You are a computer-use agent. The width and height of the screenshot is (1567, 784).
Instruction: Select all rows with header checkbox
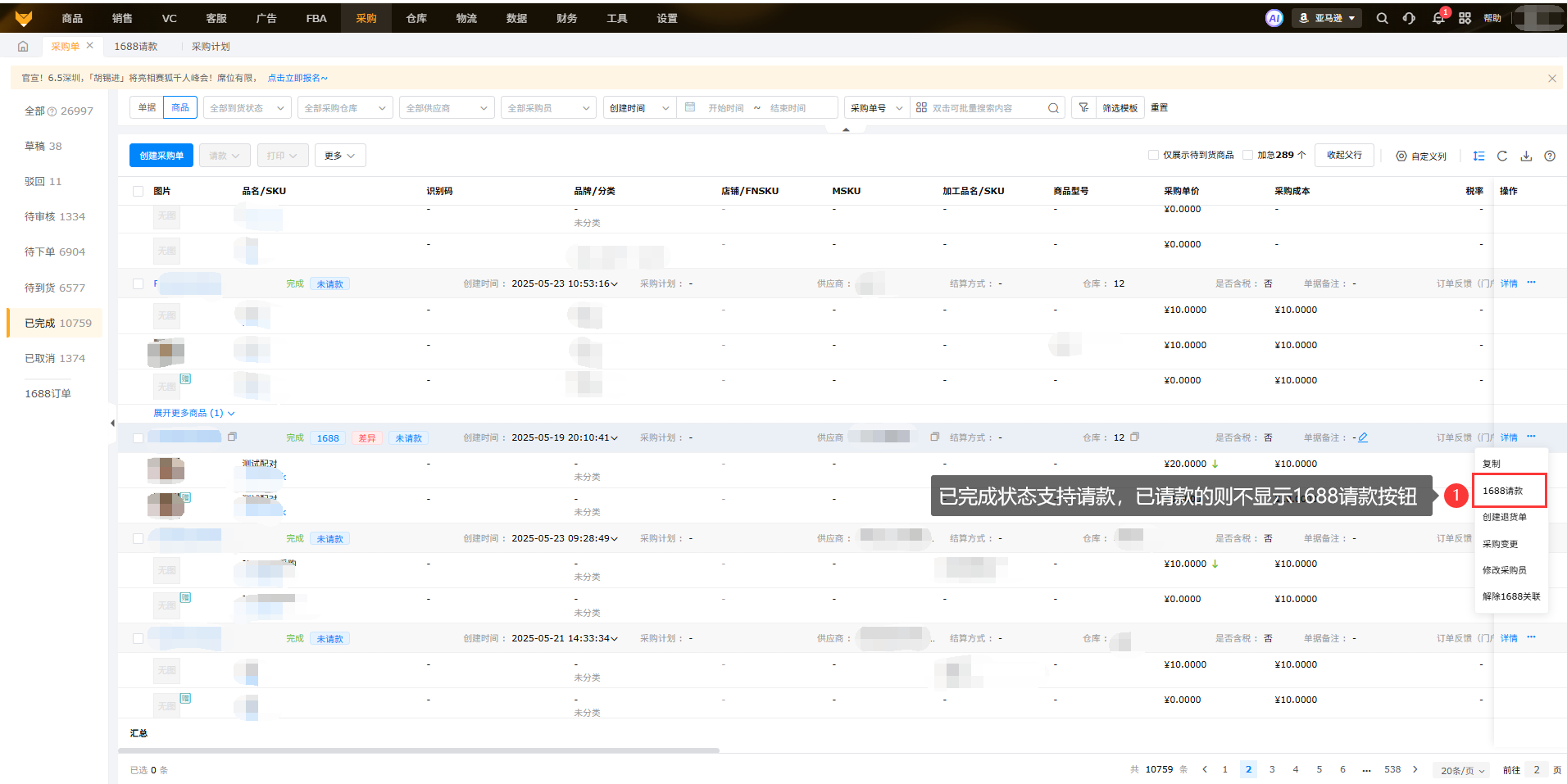(x=138, y=191)
